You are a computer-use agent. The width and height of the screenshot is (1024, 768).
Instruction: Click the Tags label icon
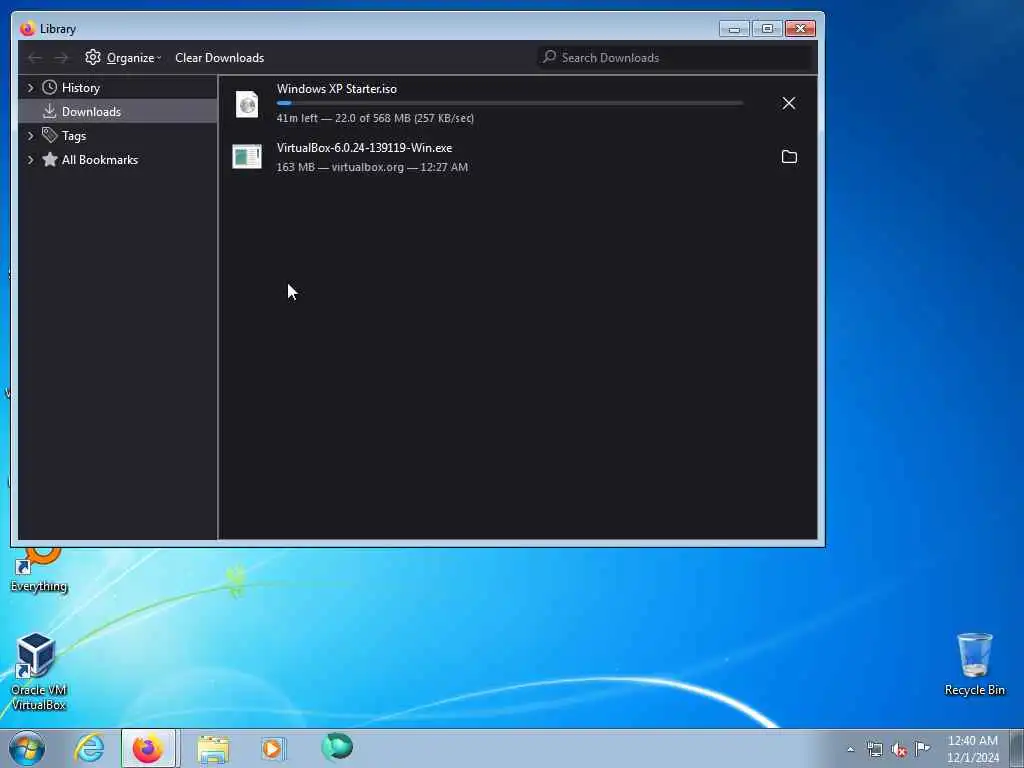tap(50, 135)
